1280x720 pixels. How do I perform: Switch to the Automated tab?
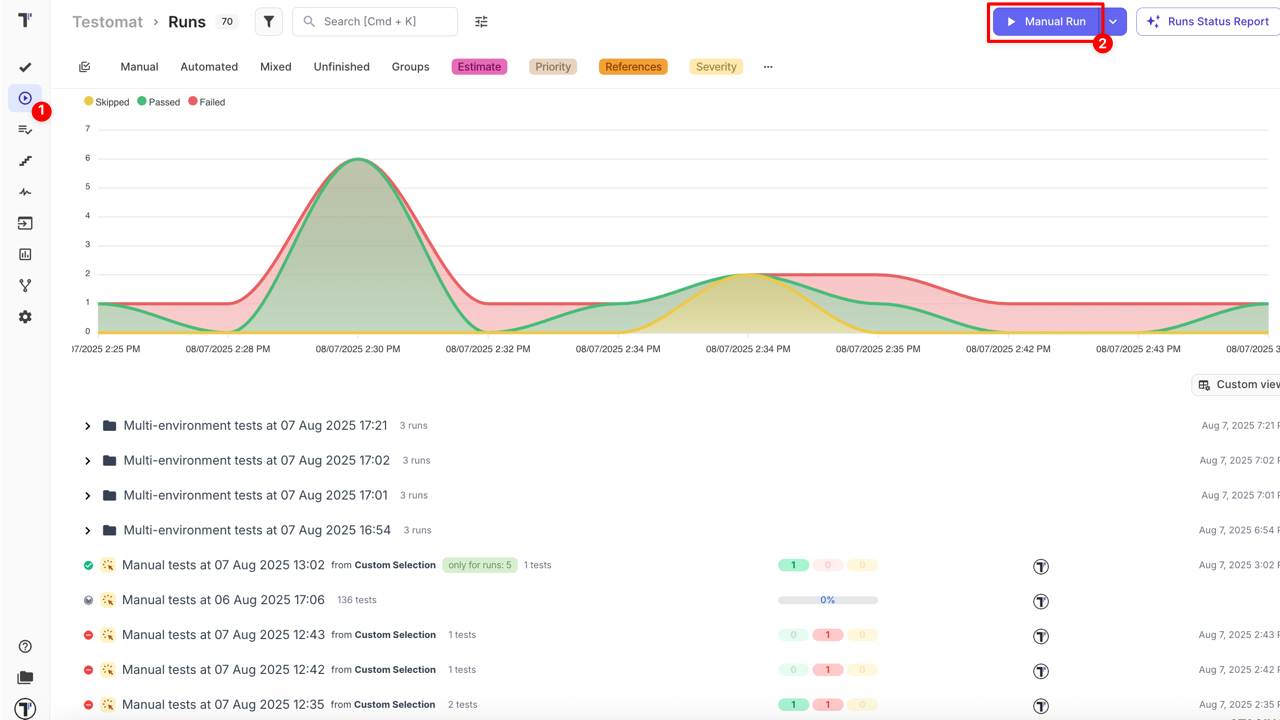(209, 67)
